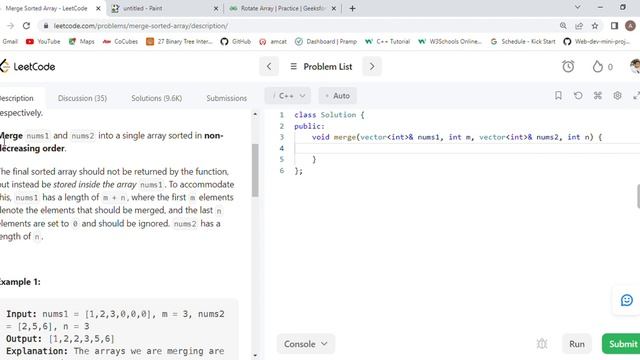Switch to the Description tab
This screenshot has width=640, height=360.
tap(17, 98)
